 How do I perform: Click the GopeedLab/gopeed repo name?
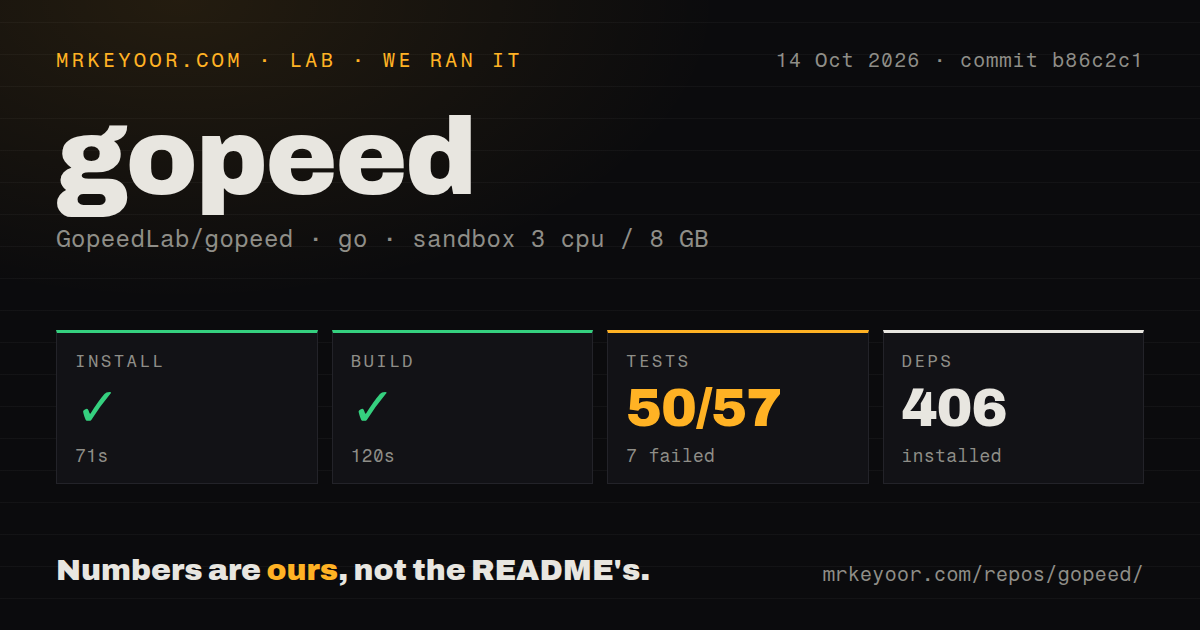pos(175,240)
